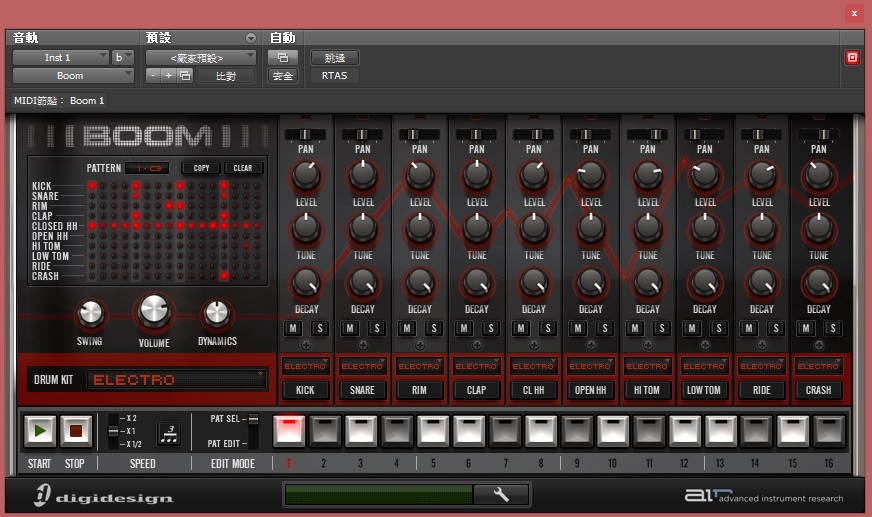Mute the KICK channel
Image resolution: width=872 pixels, height=517 pixels.
pos(293,329)
